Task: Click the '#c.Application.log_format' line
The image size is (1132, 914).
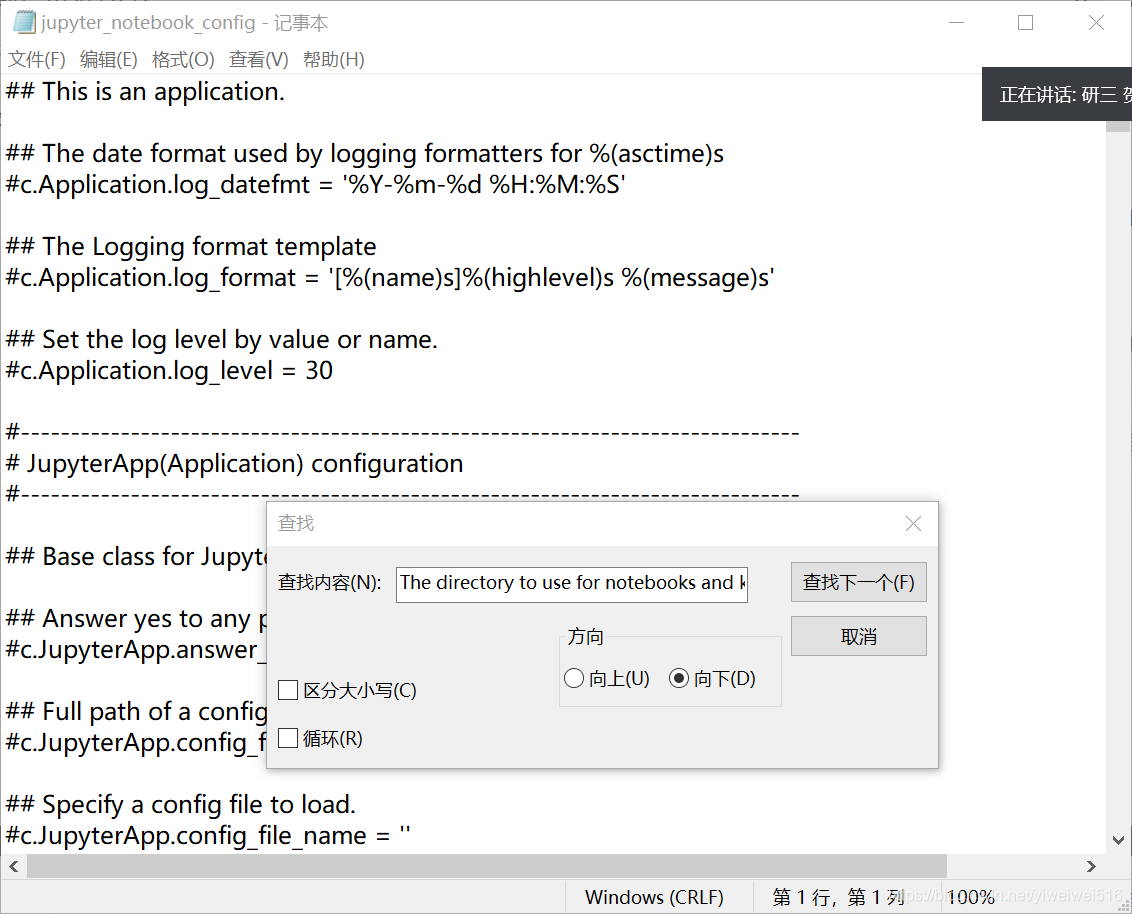Action: click(x=390, y=278)
